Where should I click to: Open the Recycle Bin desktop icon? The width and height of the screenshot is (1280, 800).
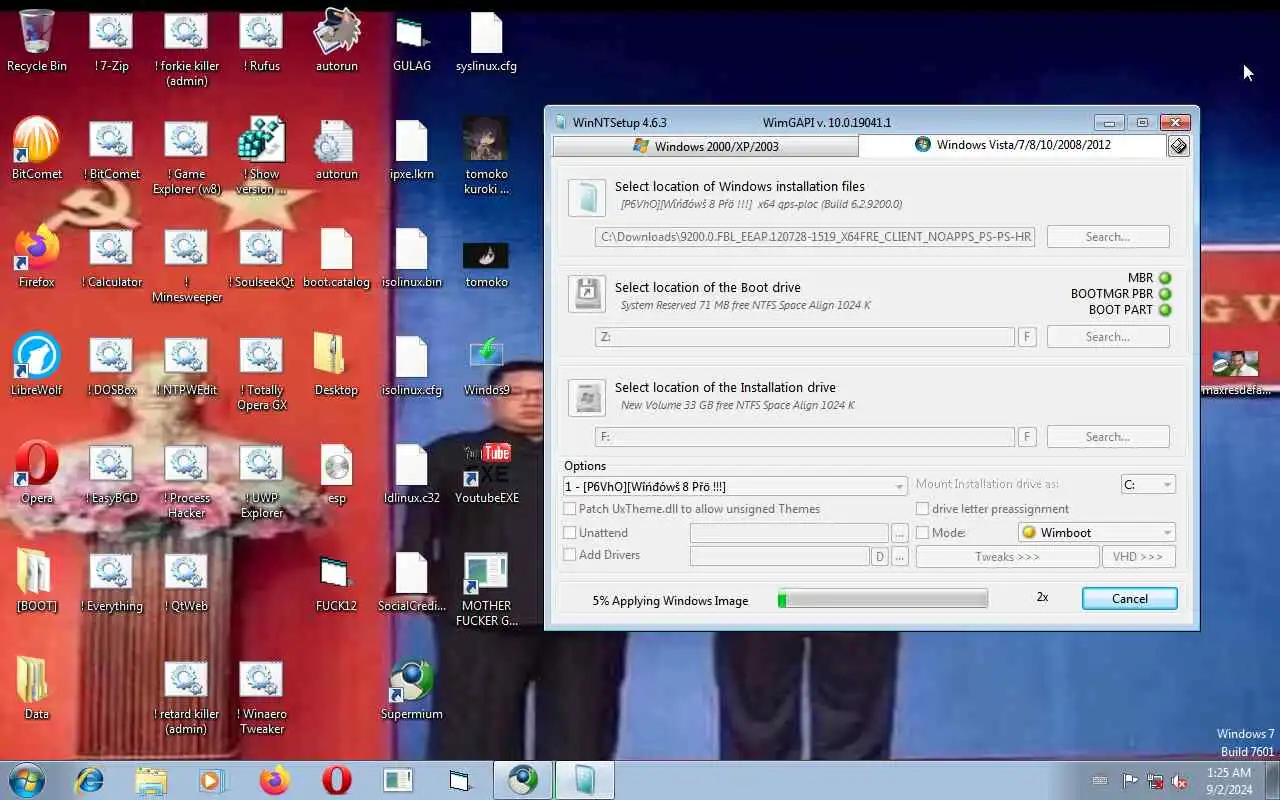[37, 42]
